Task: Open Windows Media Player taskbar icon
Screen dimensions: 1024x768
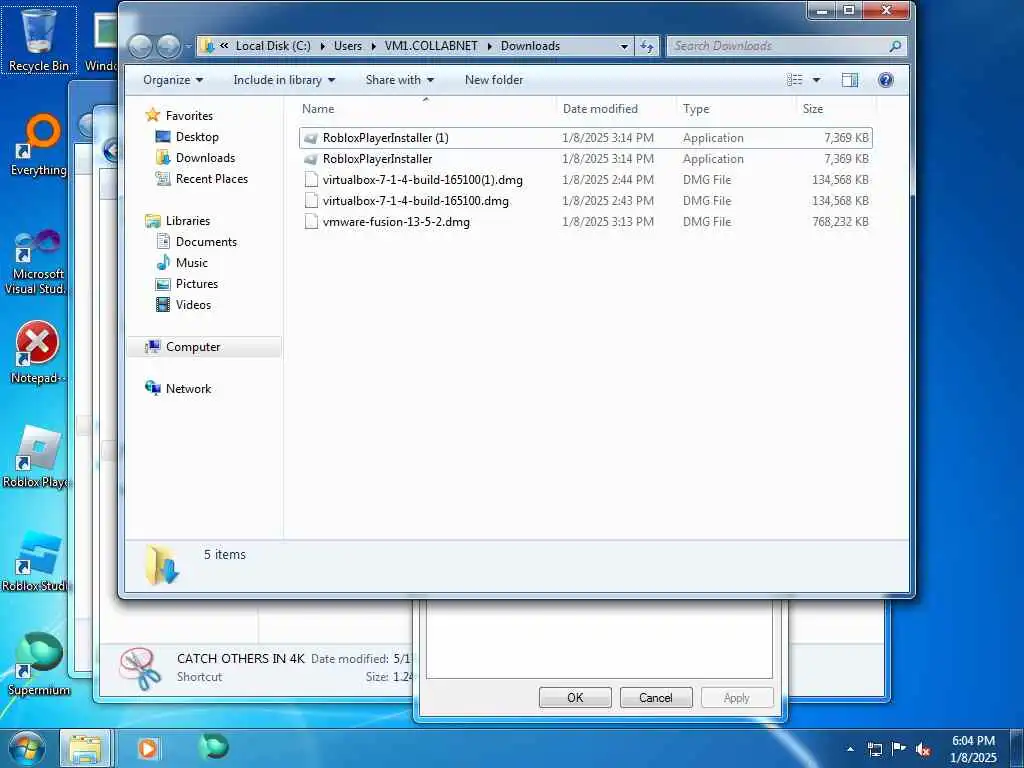Action: tap(148, 748)
